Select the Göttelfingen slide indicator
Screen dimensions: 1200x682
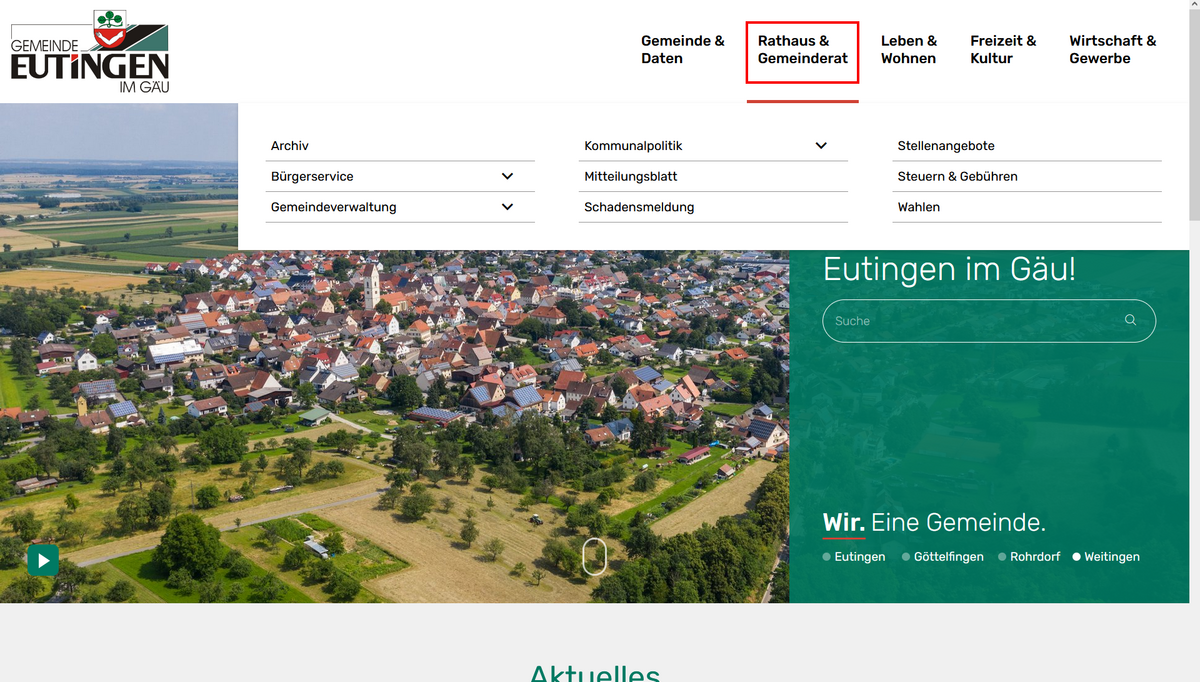coord(943,557)
